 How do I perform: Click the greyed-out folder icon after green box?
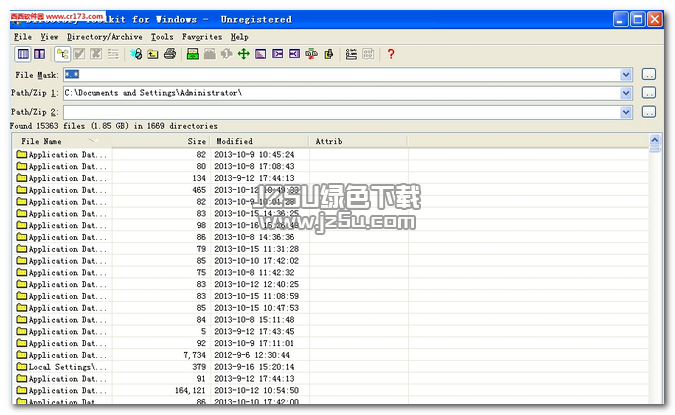(x=210, y=54)
